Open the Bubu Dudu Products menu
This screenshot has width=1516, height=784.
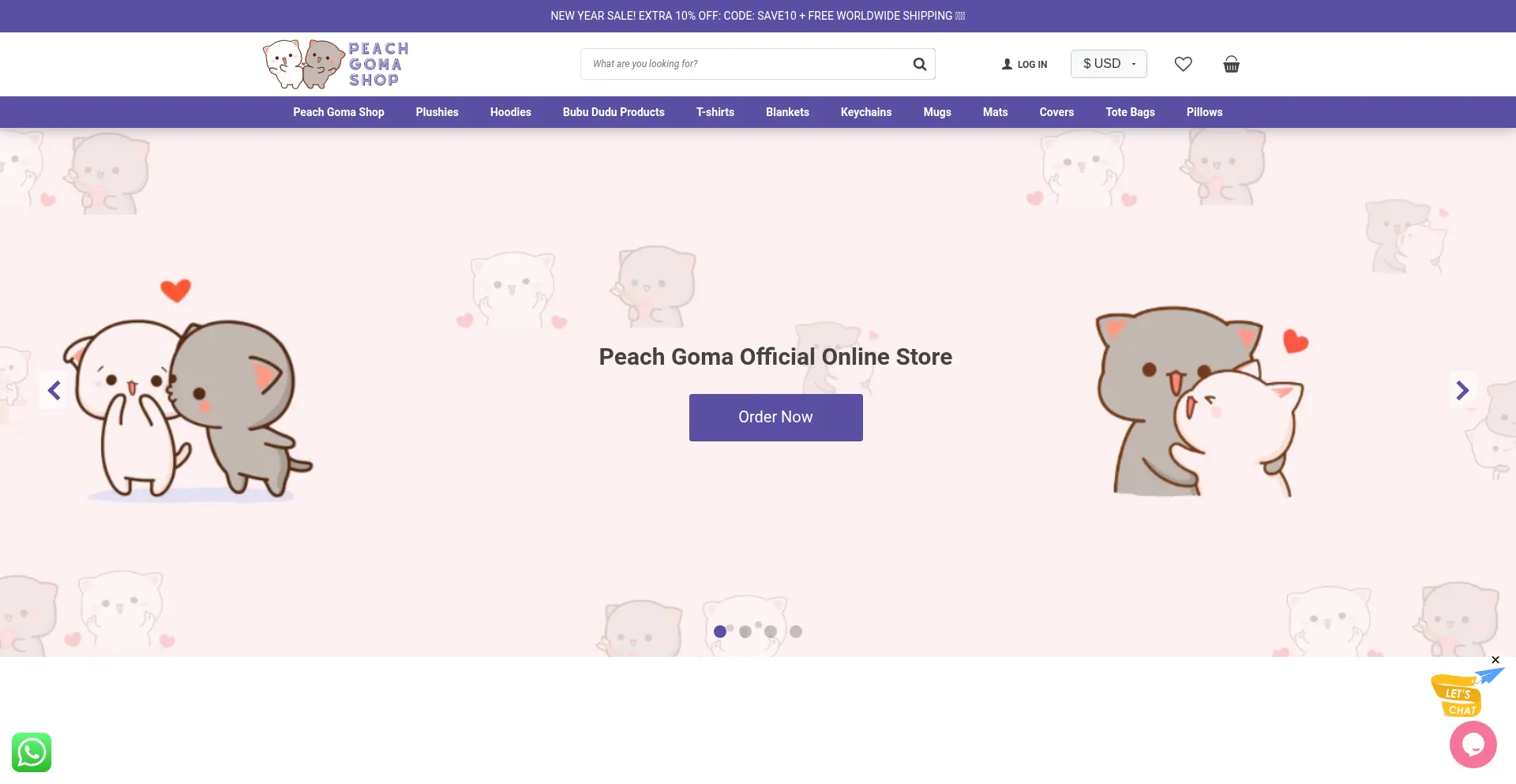click(614, 112)
